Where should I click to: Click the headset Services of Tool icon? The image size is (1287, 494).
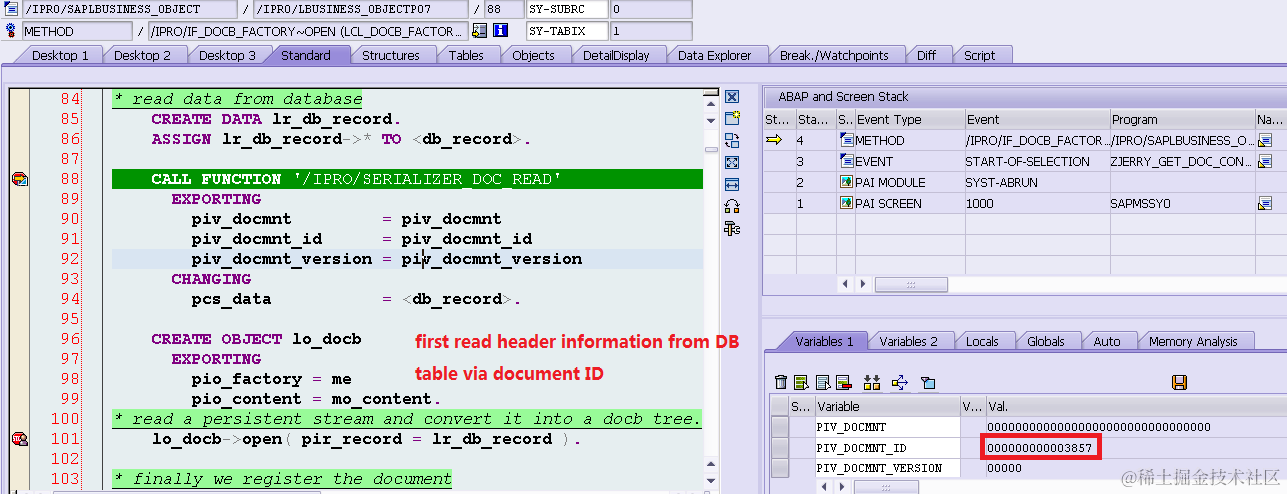(732, 206)
